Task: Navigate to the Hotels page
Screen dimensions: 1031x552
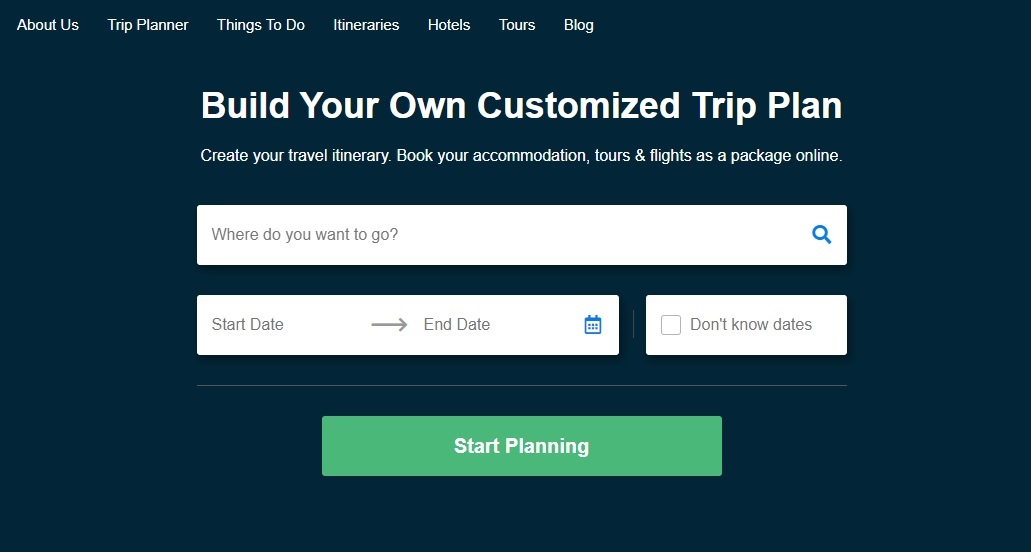Action: [449, 25]
